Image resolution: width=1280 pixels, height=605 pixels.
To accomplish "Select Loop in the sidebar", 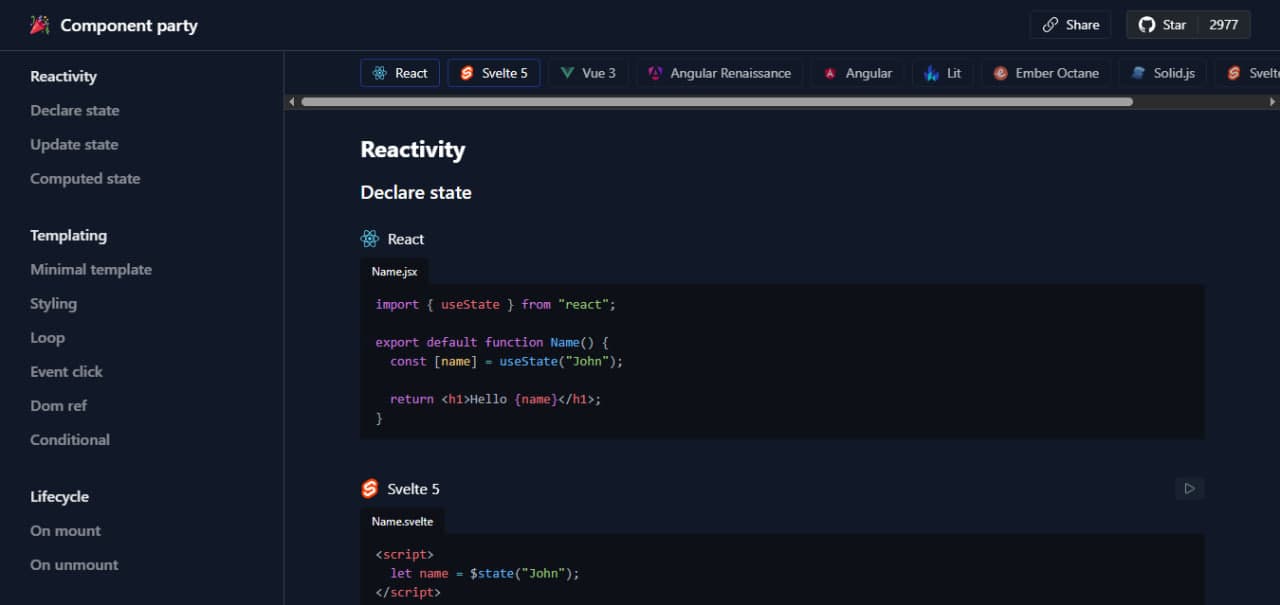I will [x=47, y=337].
